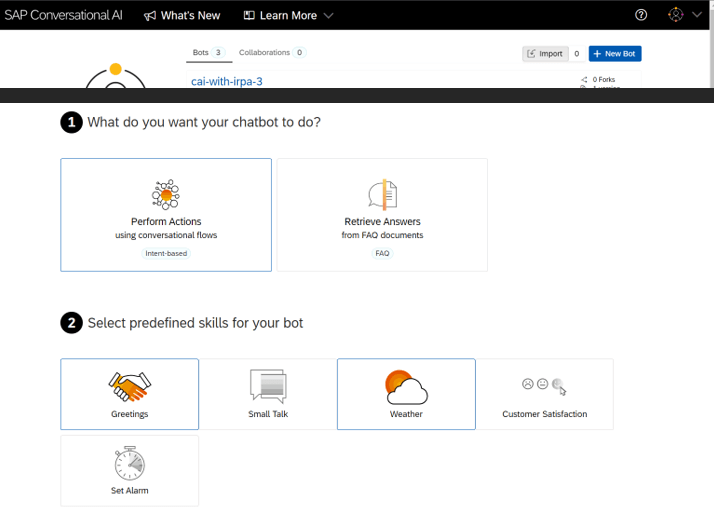The image size is (714, 510).
Task: Click the book icon beside Learn More
Action: 249,15
